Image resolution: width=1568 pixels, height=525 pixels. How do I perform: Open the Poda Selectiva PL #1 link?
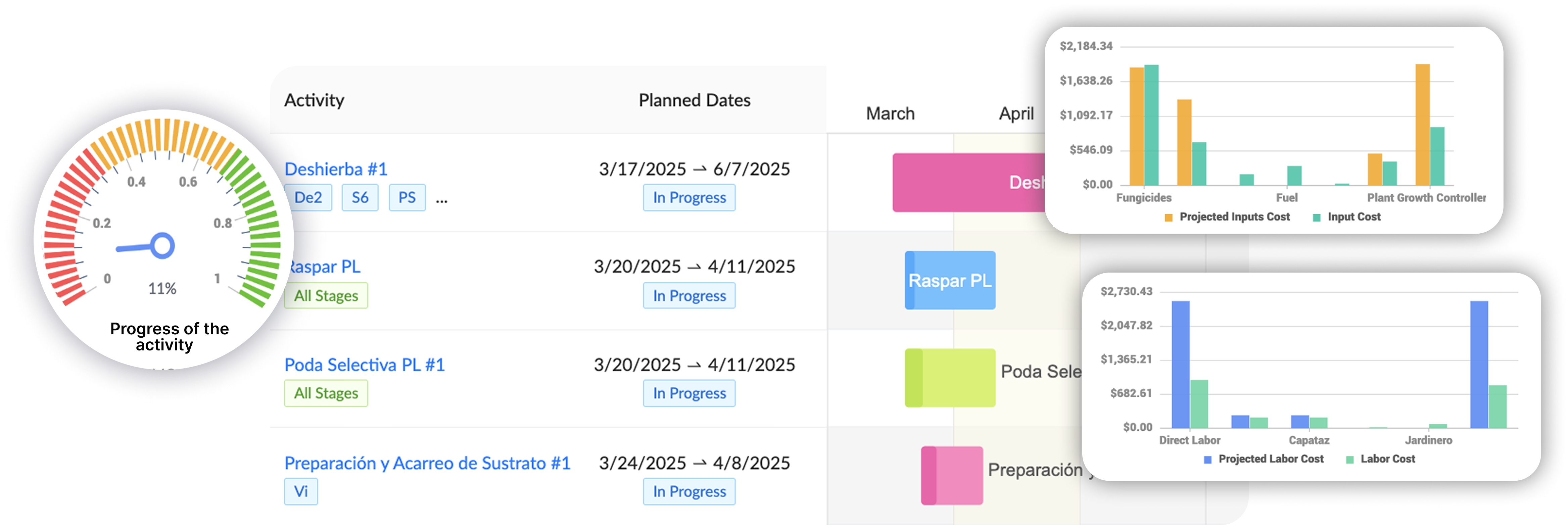(365, 365)
